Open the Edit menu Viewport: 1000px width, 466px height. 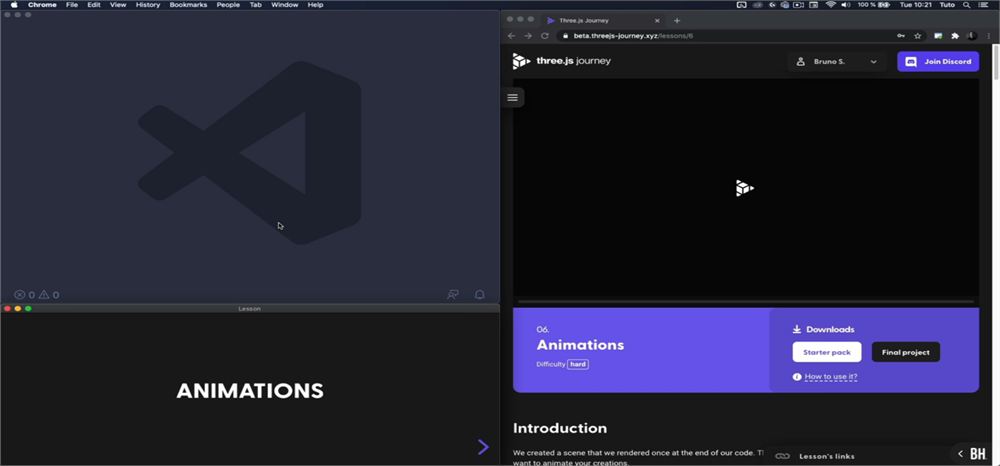tap(94, 4)
